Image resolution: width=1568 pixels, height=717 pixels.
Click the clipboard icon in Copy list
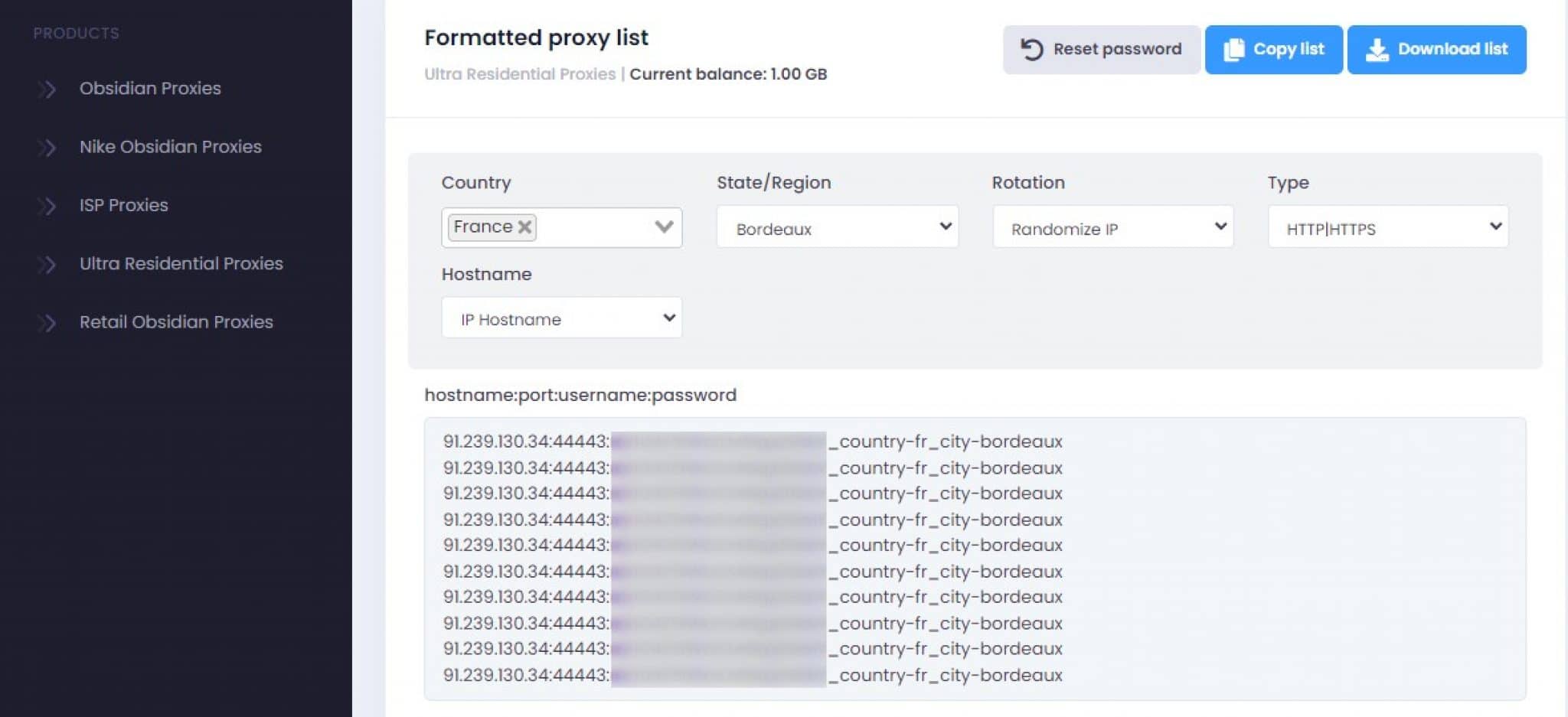1233,50
